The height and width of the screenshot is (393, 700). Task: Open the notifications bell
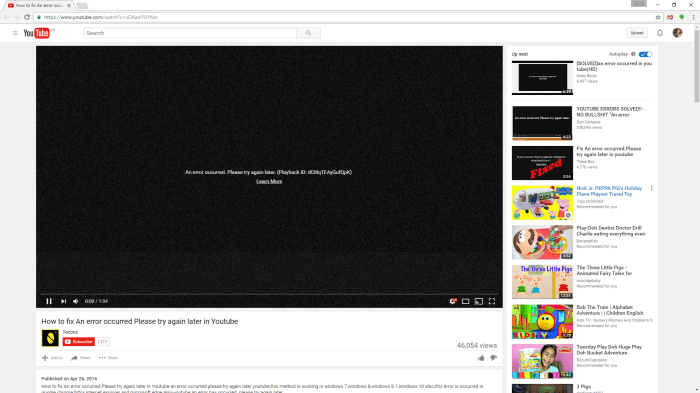(x=660, y=33)
